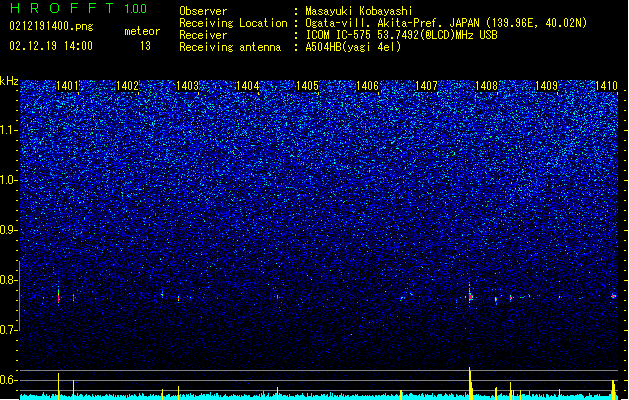Click the 'Receiver' field label
This screenshot has height=400, width=629.
coord(203,35)
